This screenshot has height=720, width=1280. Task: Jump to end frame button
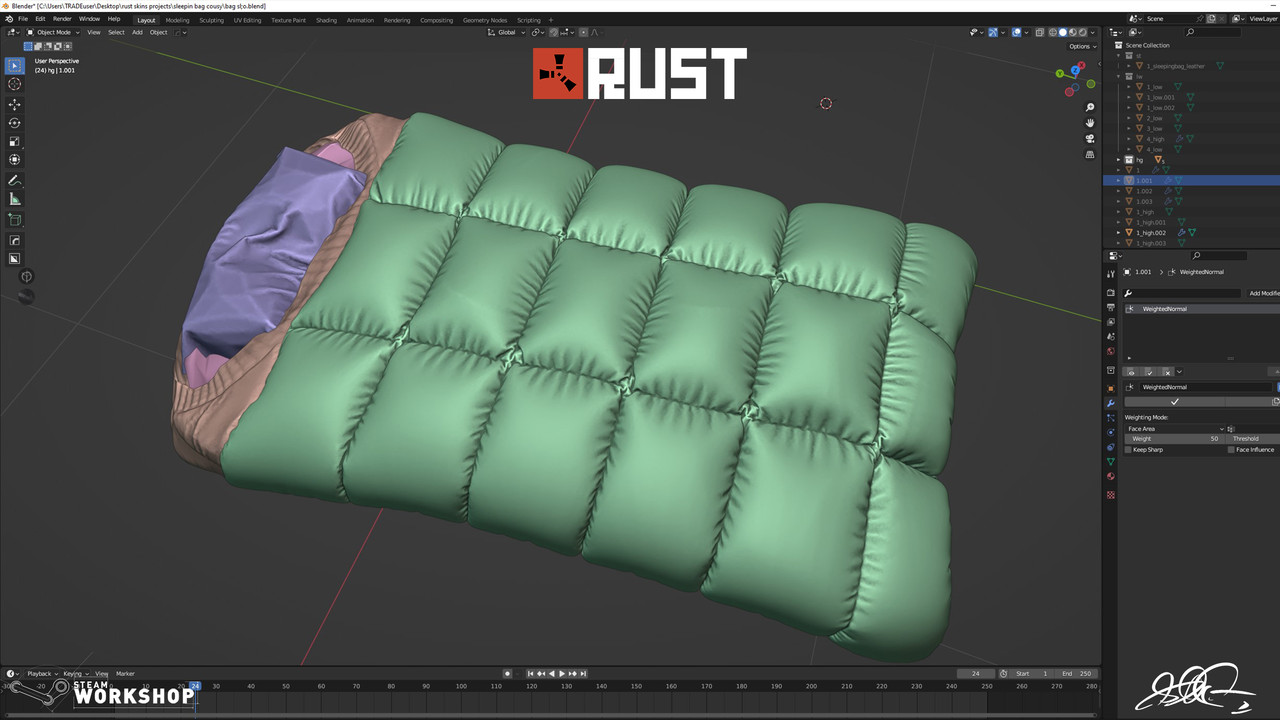(x=583, y=674)
